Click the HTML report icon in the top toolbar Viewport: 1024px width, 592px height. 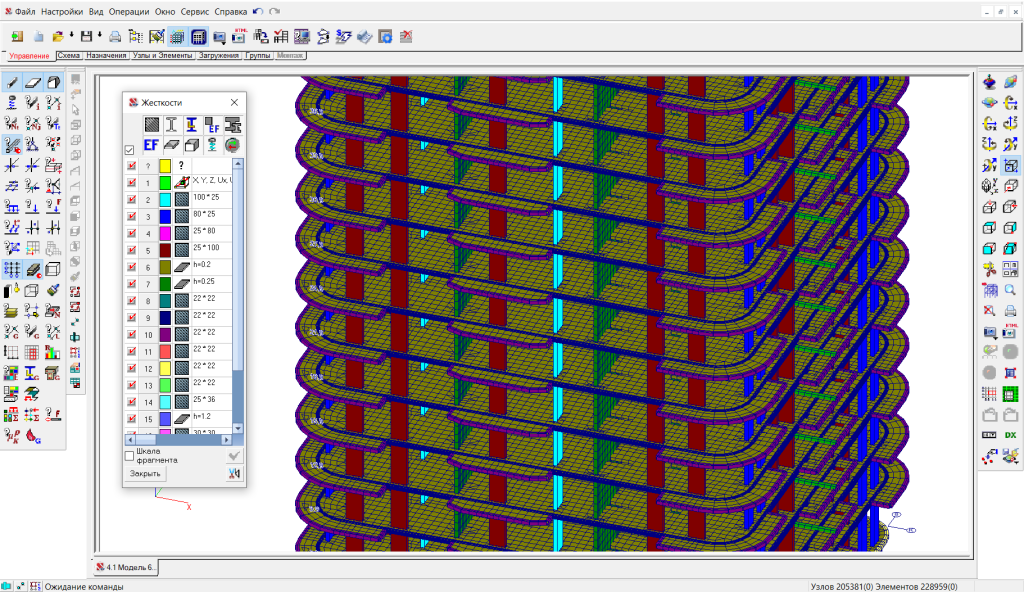coord(239,36)
